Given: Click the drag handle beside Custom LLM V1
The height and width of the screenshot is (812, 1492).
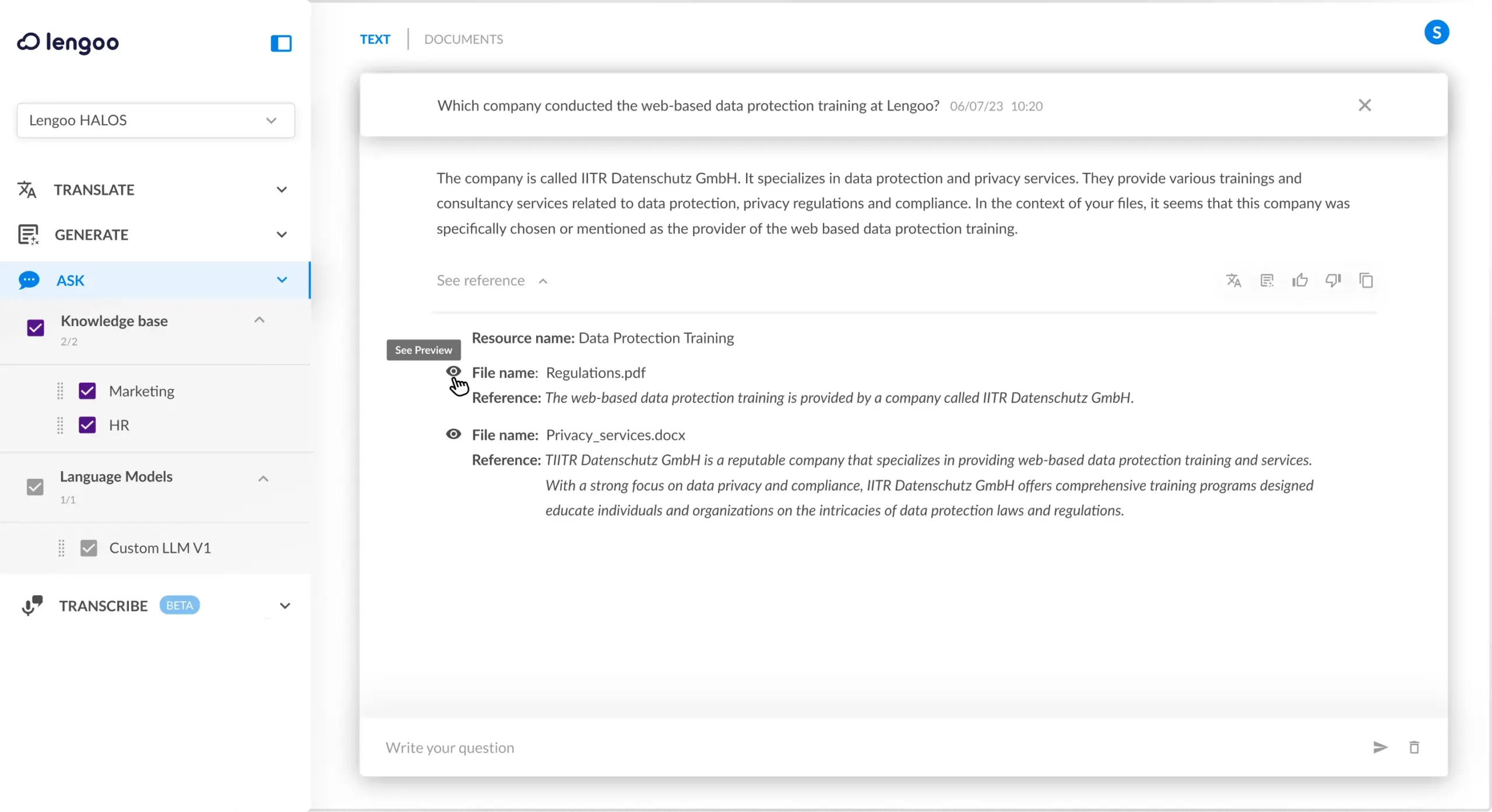Looking at the screenshot, I should [61, 548].
